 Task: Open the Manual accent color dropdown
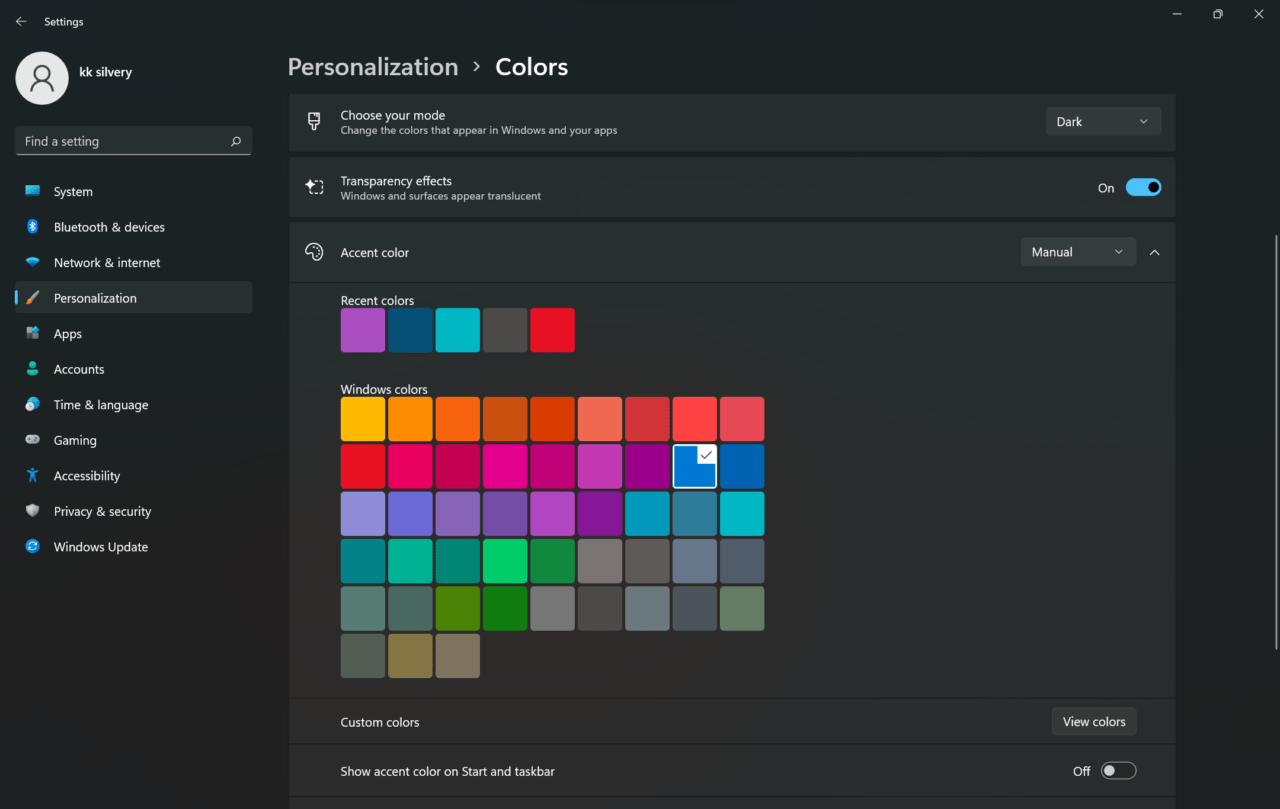pyautogui.click(x=1078, y=251)
